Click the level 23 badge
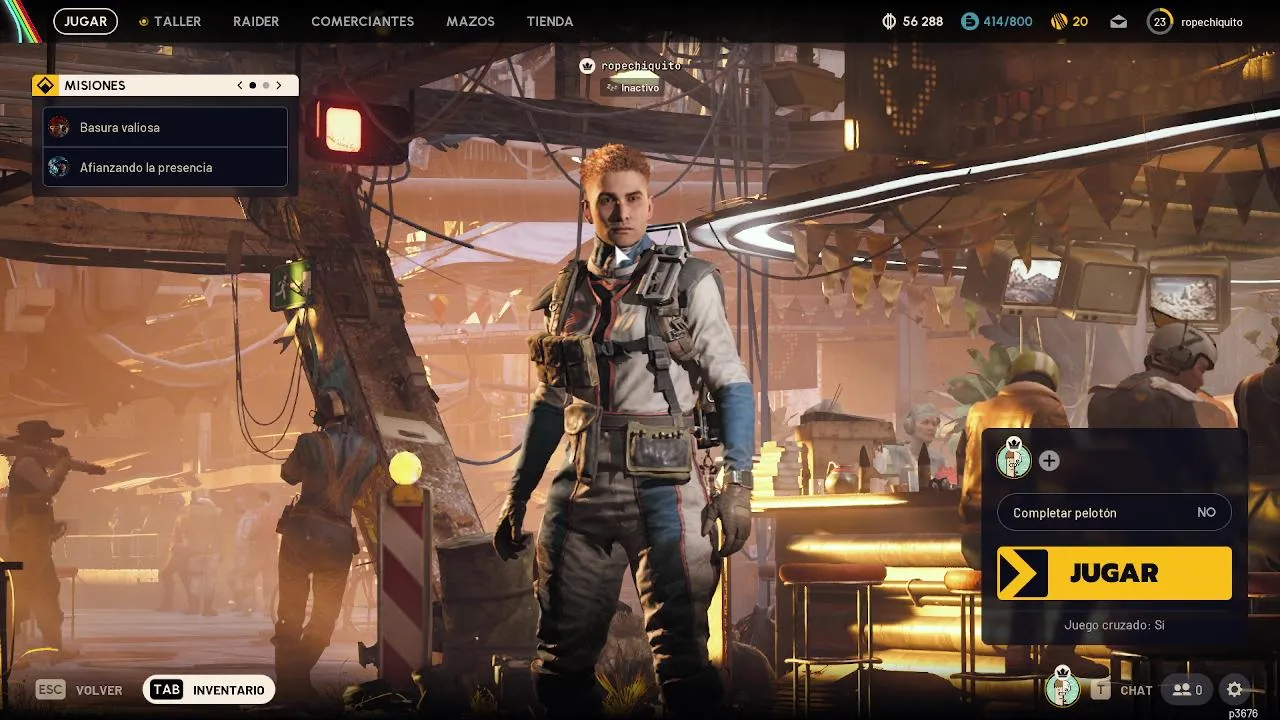1280x720 pixels. pos(1160,21)
